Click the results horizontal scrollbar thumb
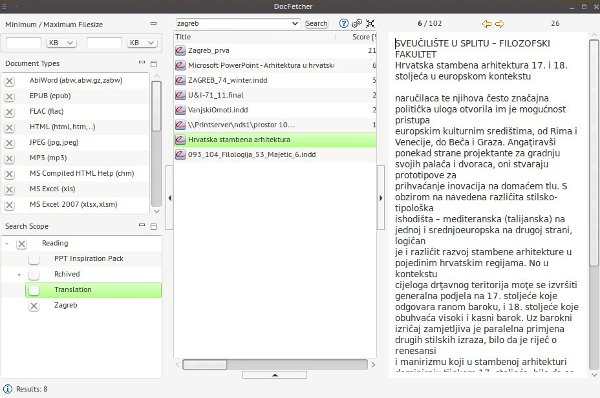This screenshot has width=600, height=398. (205, 364)
